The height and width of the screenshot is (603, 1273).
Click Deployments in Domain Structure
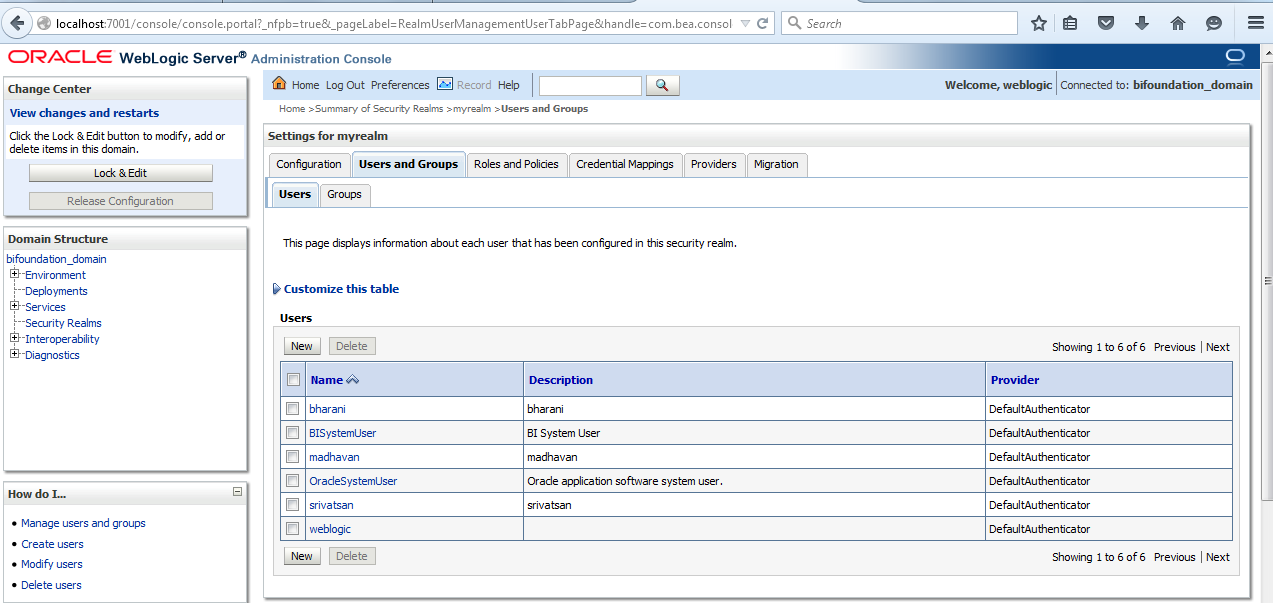point(56,291)
